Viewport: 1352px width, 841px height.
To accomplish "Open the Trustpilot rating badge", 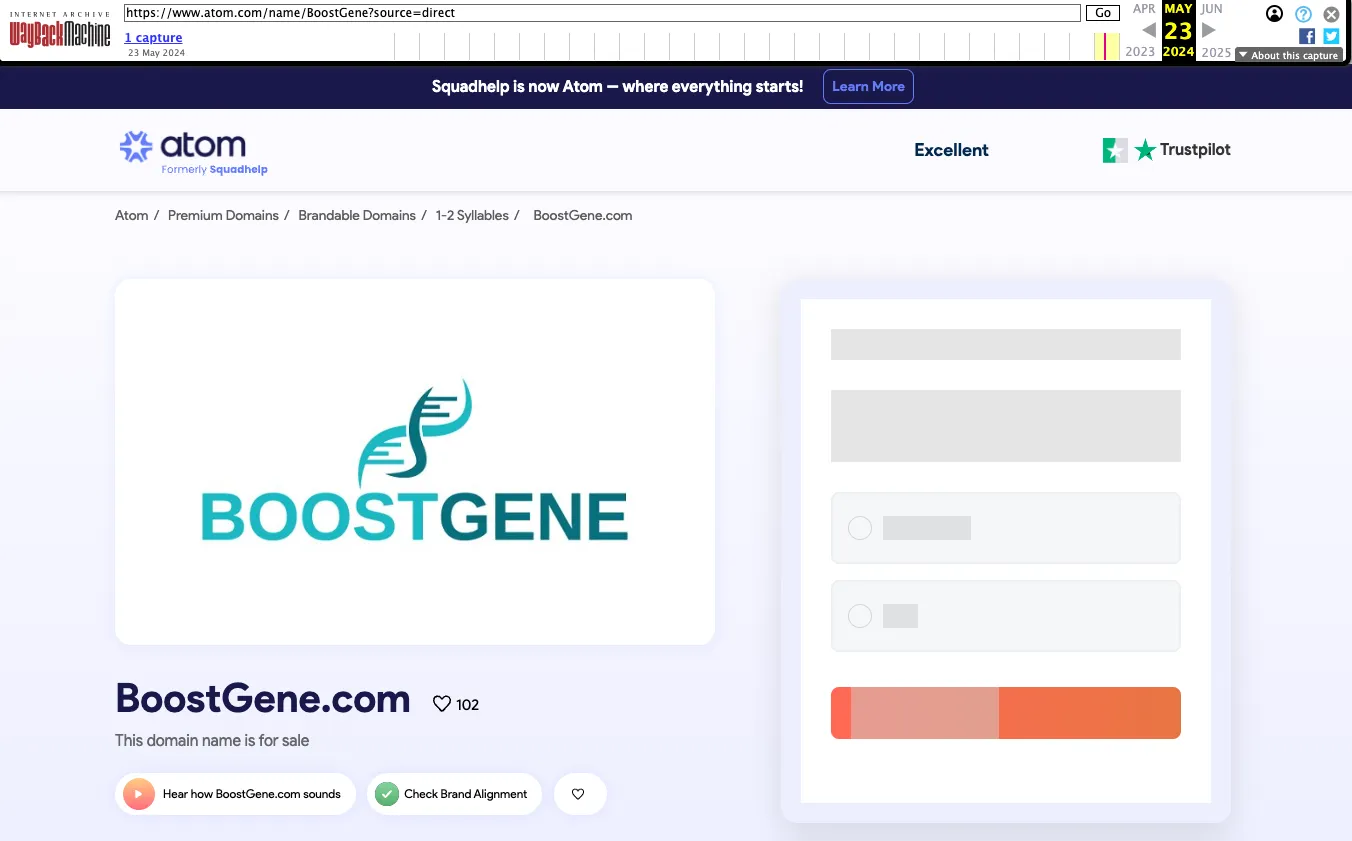I will (1166, 150).
